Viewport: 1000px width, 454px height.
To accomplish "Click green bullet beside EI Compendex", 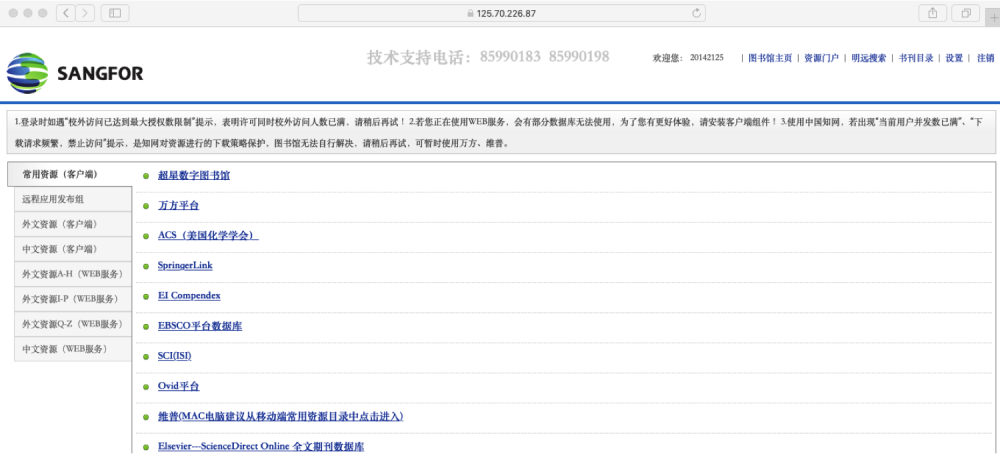I will point(146,297).
